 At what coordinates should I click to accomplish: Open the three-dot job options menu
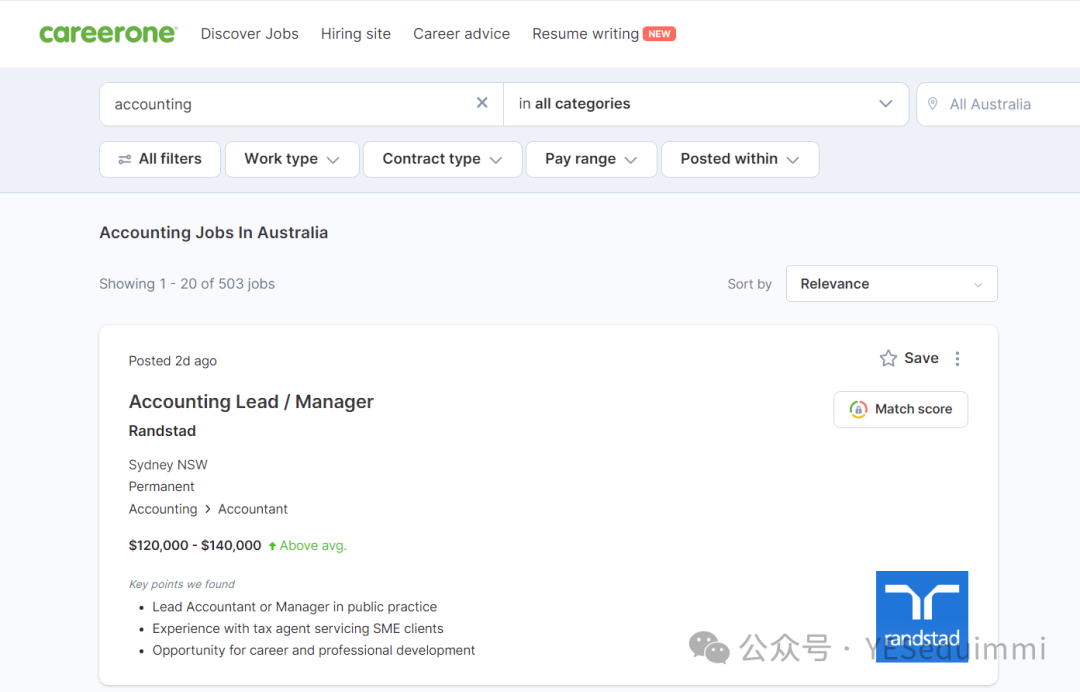point(957,358)
